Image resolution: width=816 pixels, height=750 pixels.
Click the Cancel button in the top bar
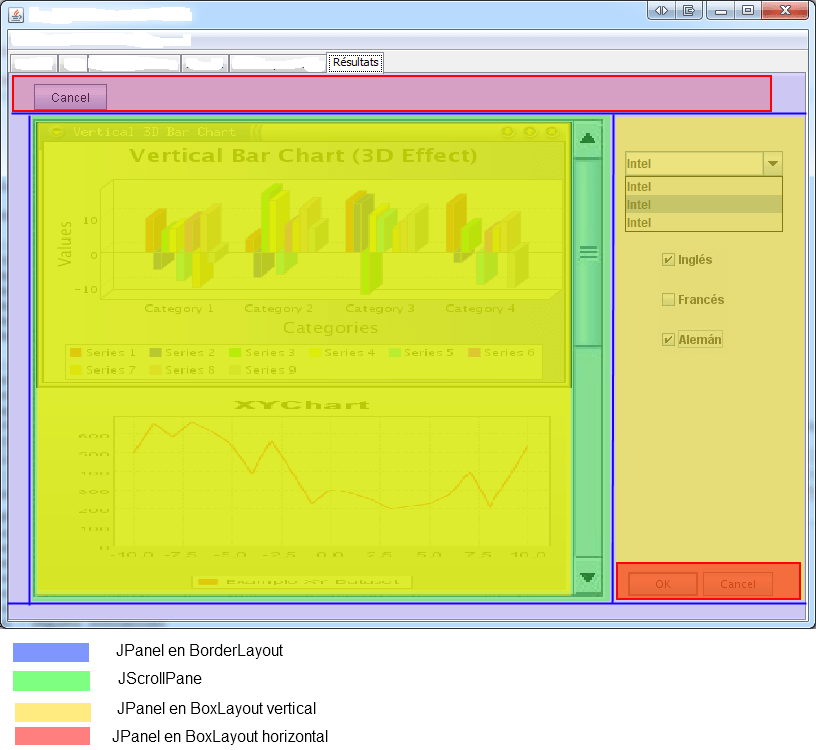(69, 97)
